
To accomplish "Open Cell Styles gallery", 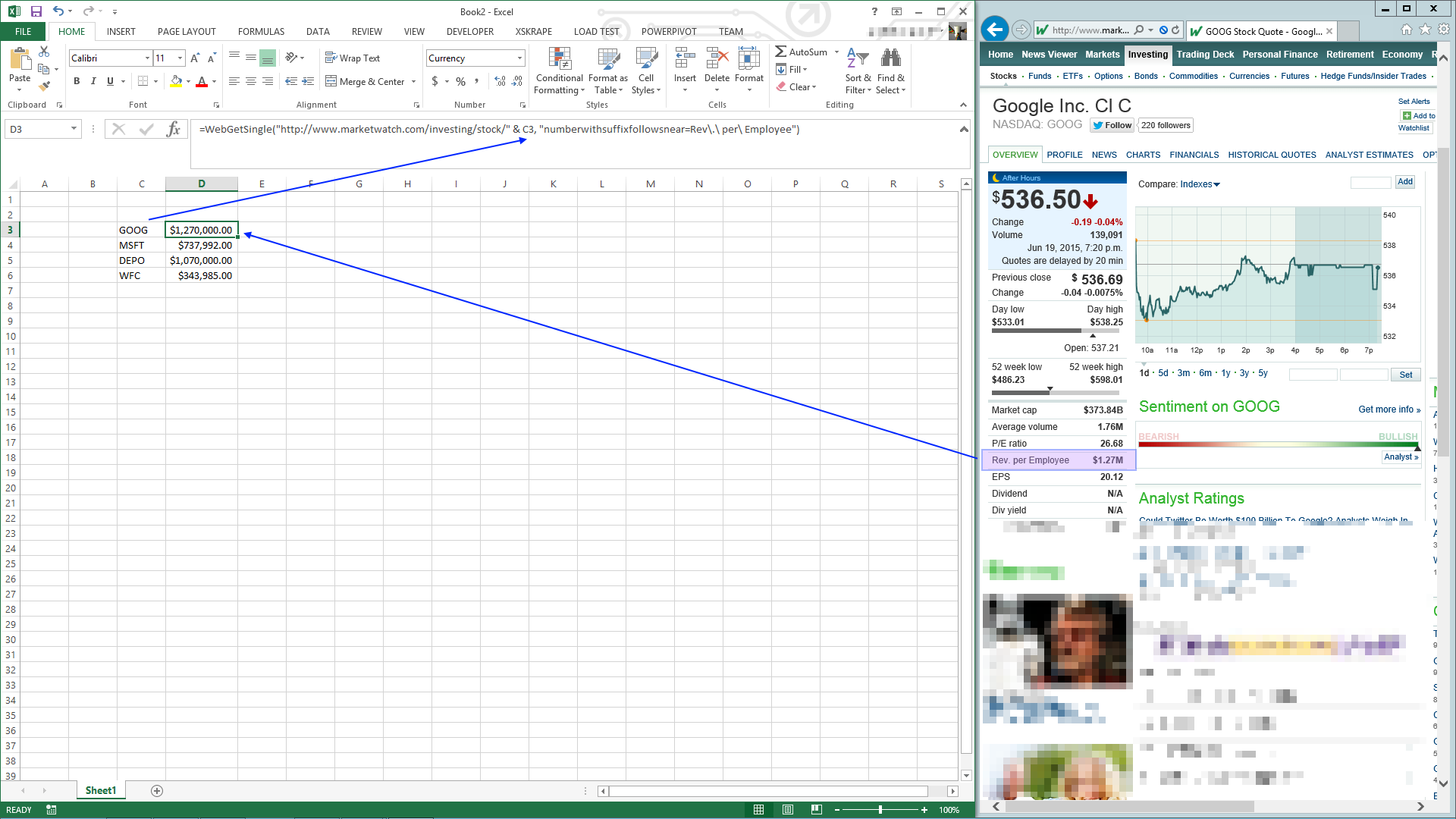I will (x=646, y=71).
